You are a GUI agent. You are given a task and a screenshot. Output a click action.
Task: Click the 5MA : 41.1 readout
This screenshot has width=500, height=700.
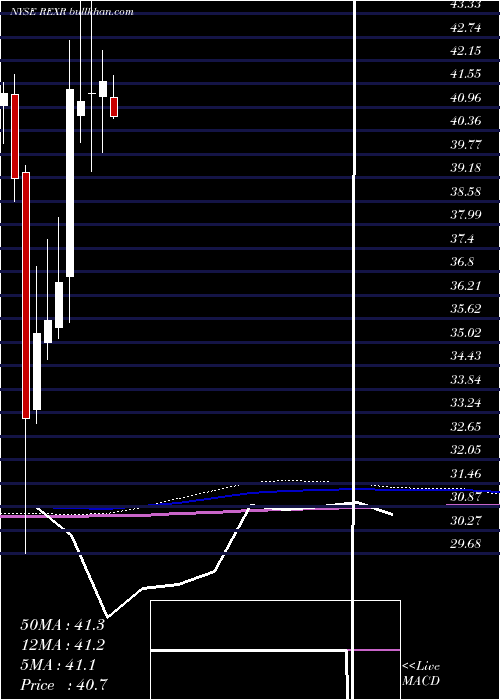pyautogui.click(x=58, y=665)
